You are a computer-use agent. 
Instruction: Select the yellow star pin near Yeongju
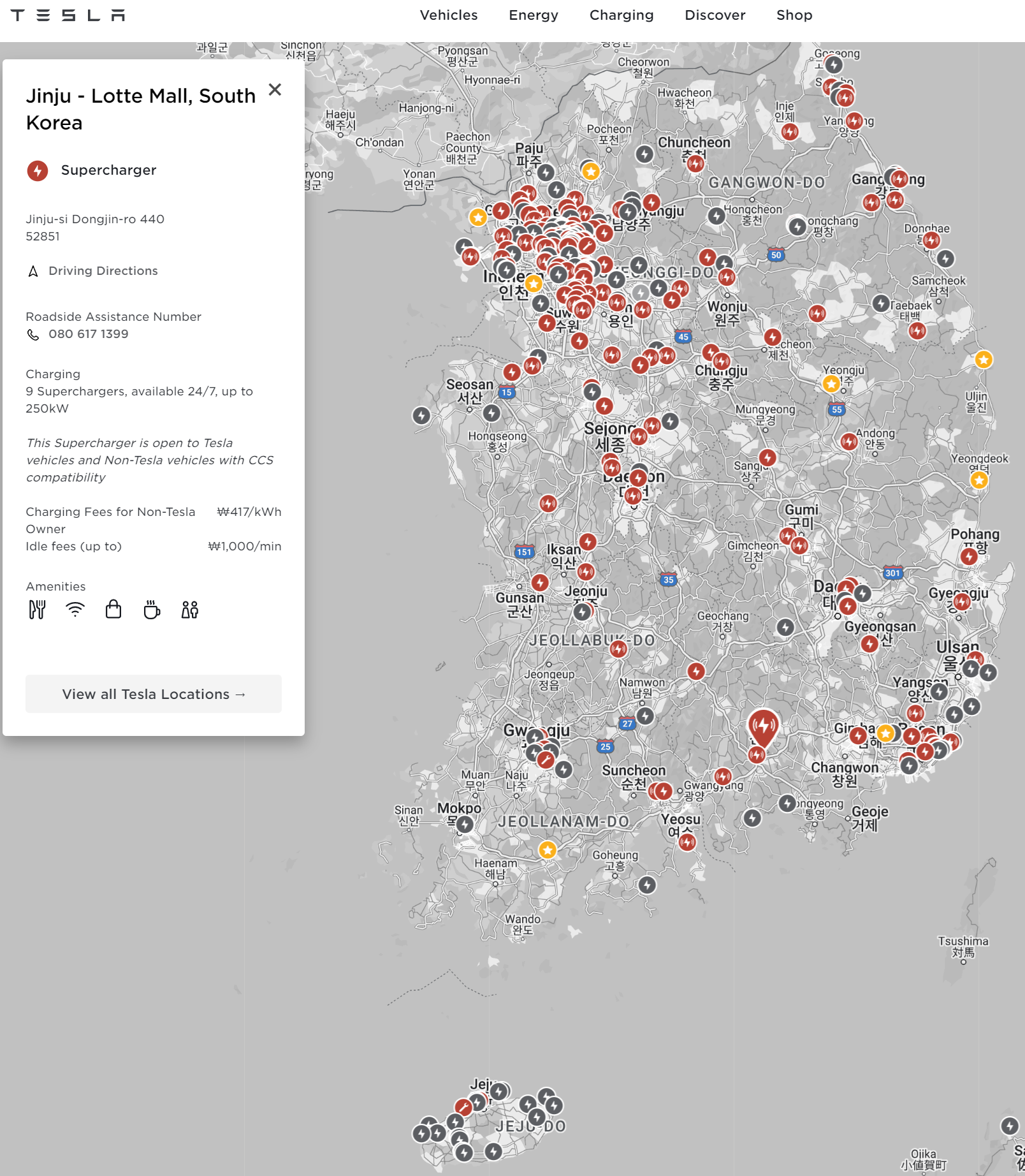point(831,384)
